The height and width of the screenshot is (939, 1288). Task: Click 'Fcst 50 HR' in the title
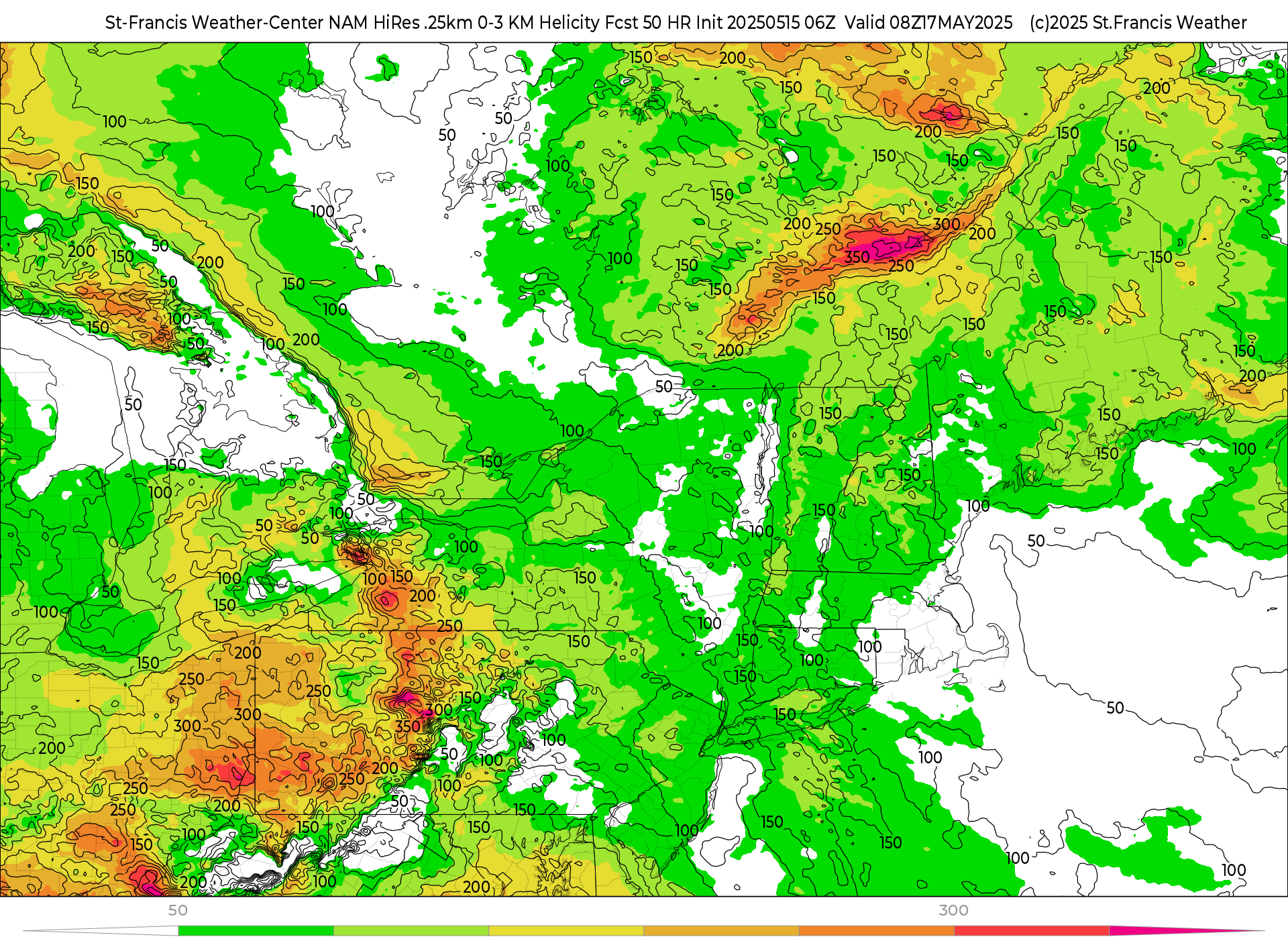click(648, 23)
